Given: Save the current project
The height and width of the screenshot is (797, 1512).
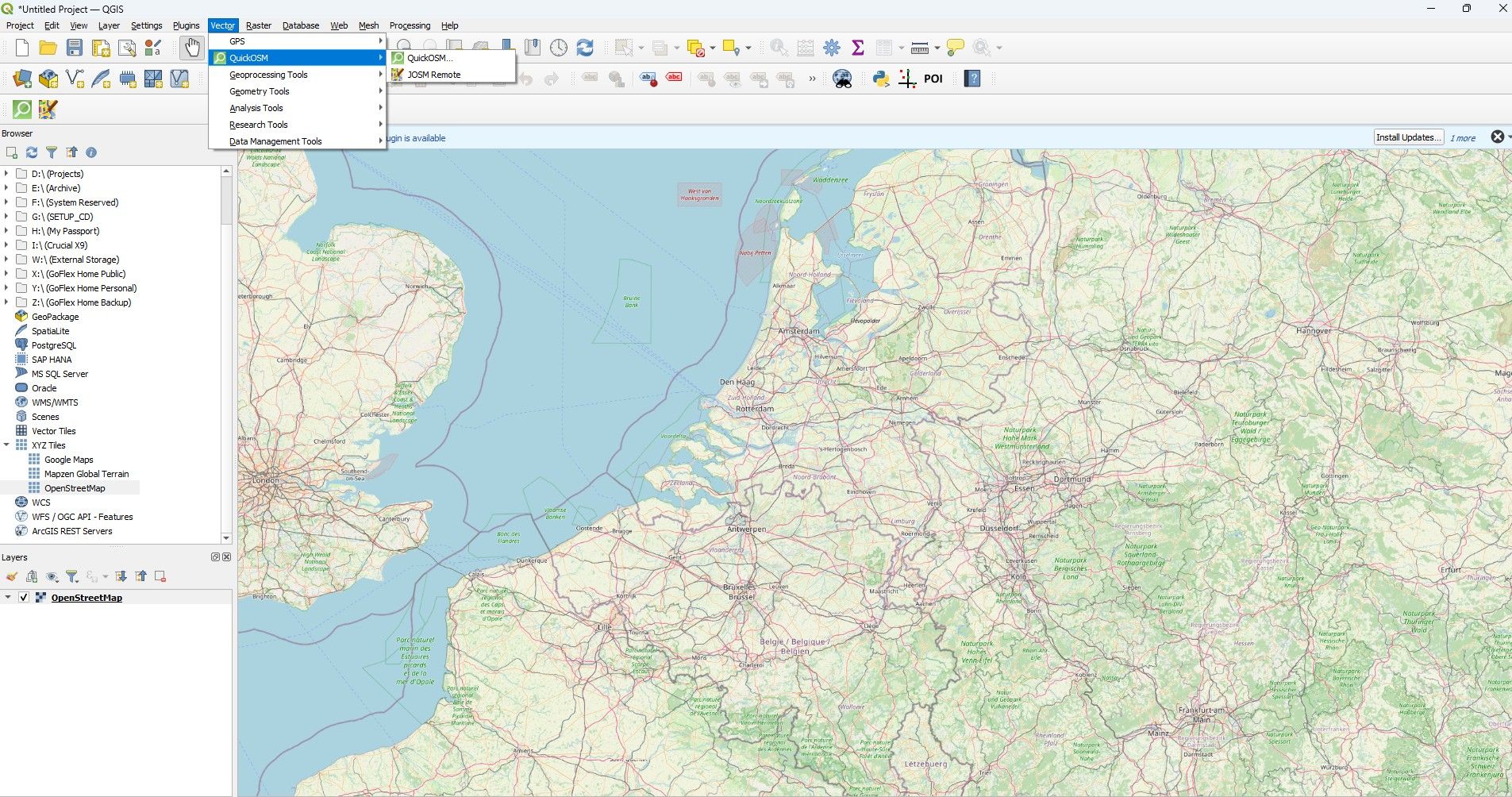Looking at the screenshot, I should point(74,47).
